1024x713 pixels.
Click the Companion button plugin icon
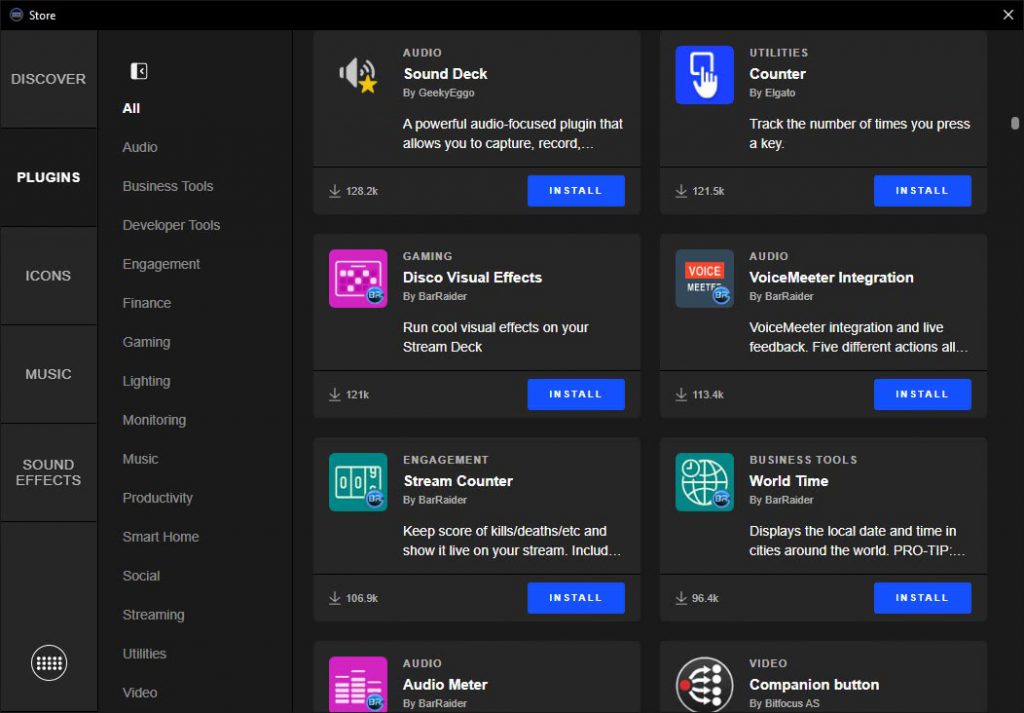click(x=704, y=684)
